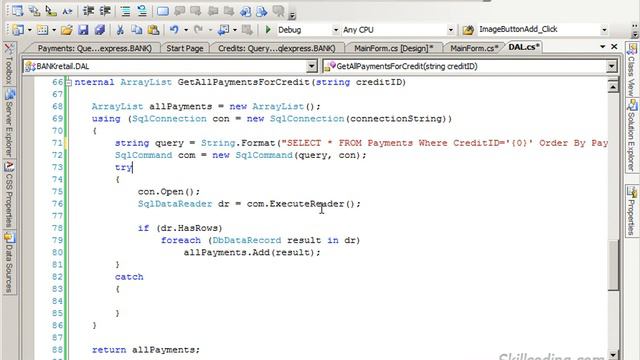
Task: Close the DAL.cs document with X
Action: 614,47
